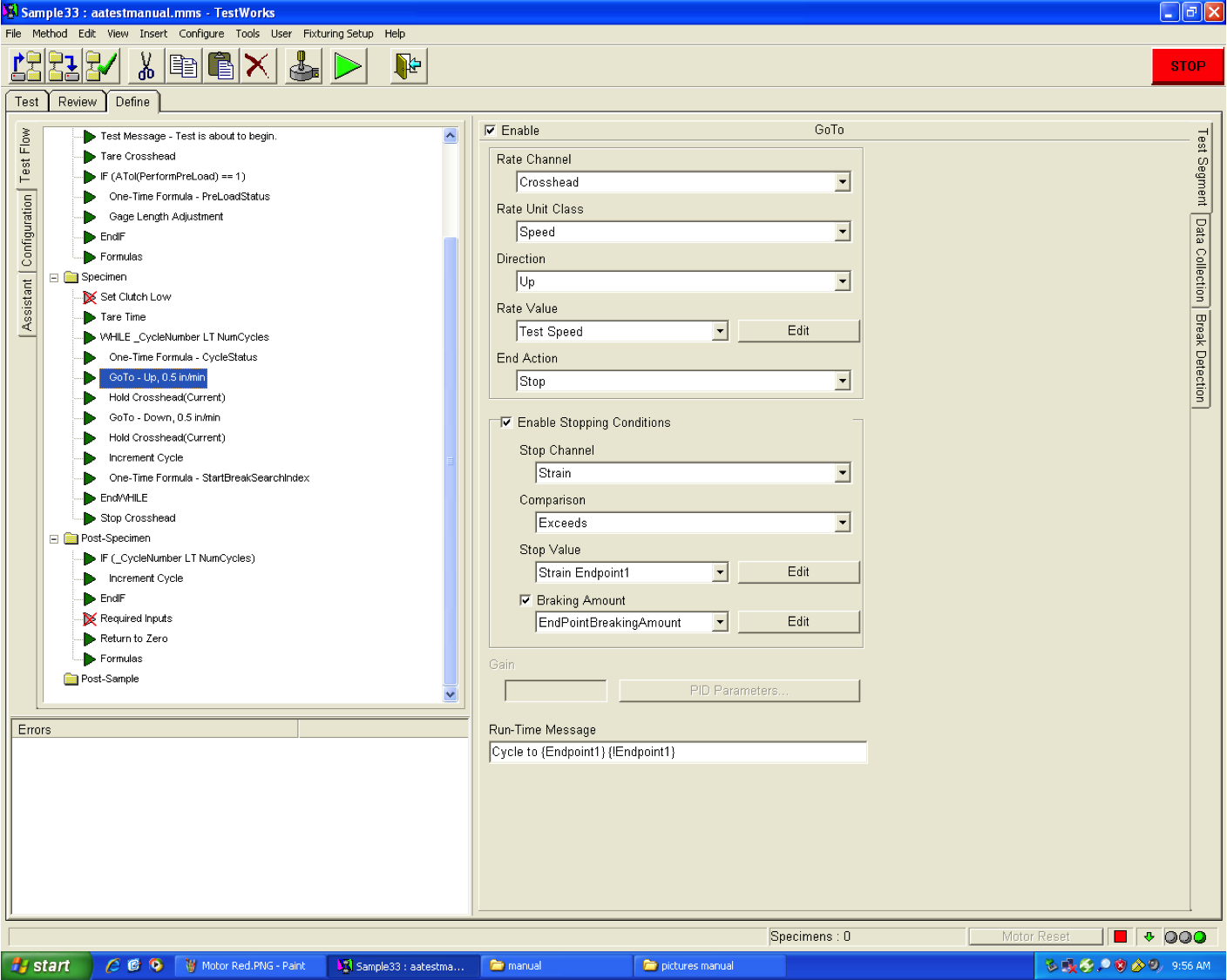Click the Run-Time Message text field
This screenshot has width=1227, height=980.
click(x=678, y=752)
